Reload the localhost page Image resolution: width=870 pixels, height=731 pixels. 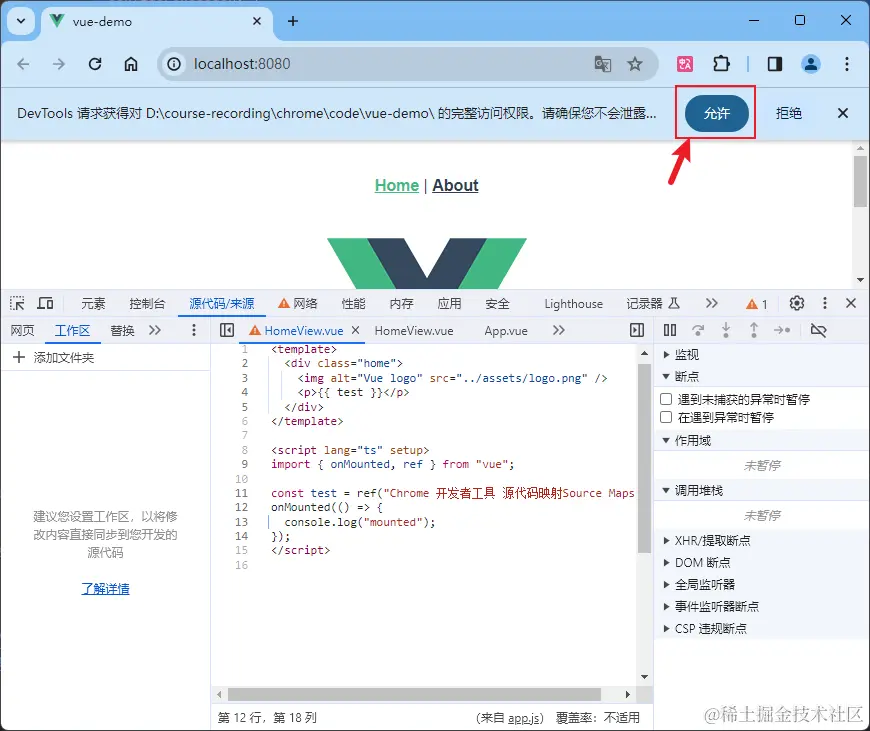(x=95, y=64)
